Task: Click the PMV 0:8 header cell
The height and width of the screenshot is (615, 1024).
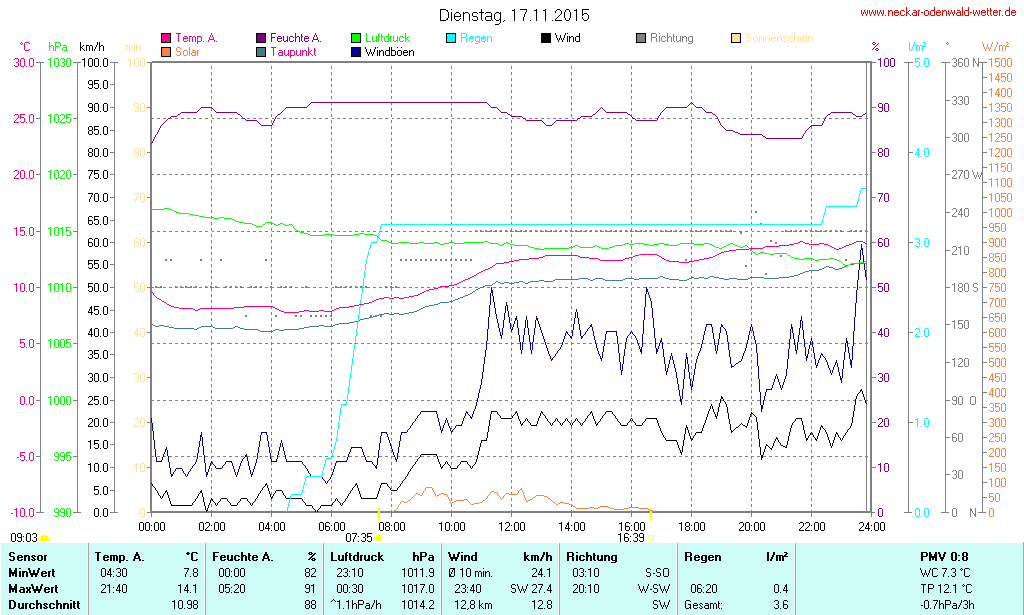Action: click(x=943, y=556)
